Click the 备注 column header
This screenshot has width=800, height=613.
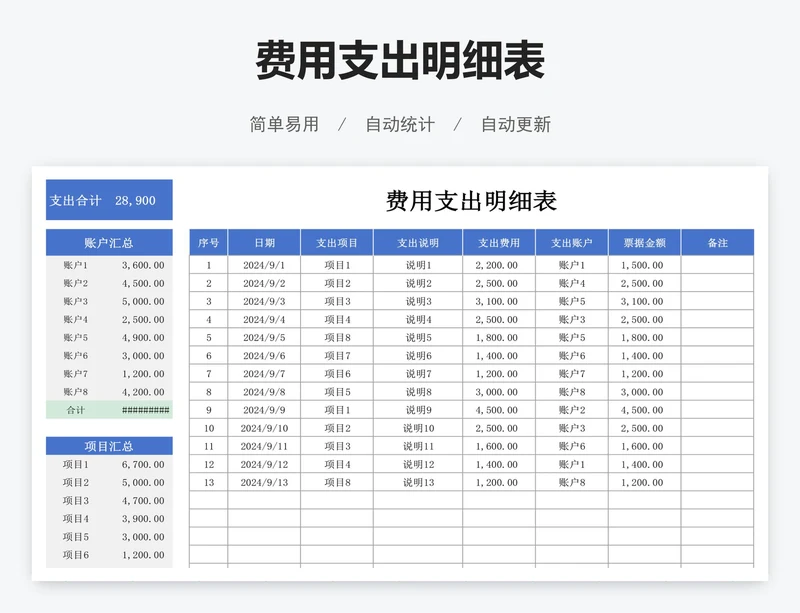tap(717, 242)
